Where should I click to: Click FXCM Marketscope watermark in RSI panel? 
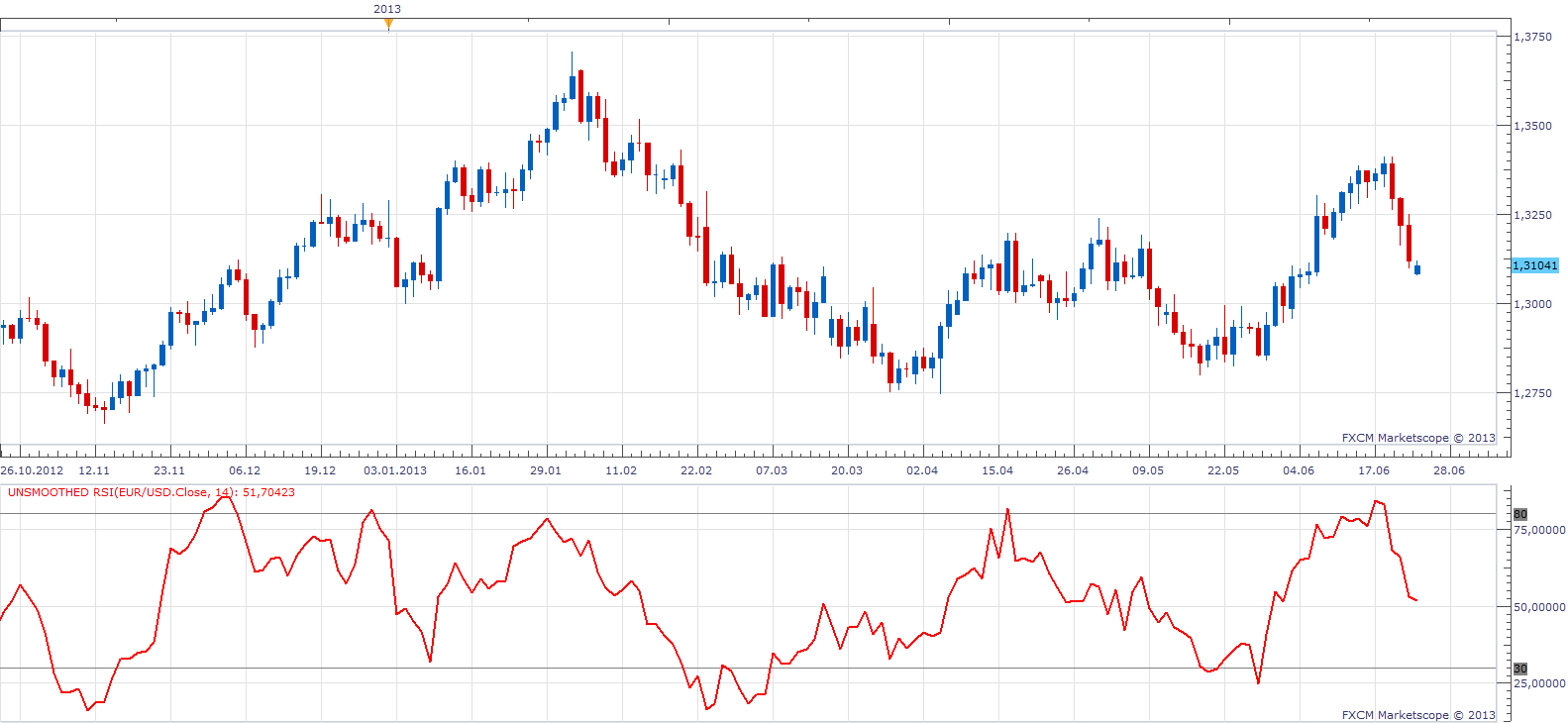pyautogui.click(x=1418, y=715)
